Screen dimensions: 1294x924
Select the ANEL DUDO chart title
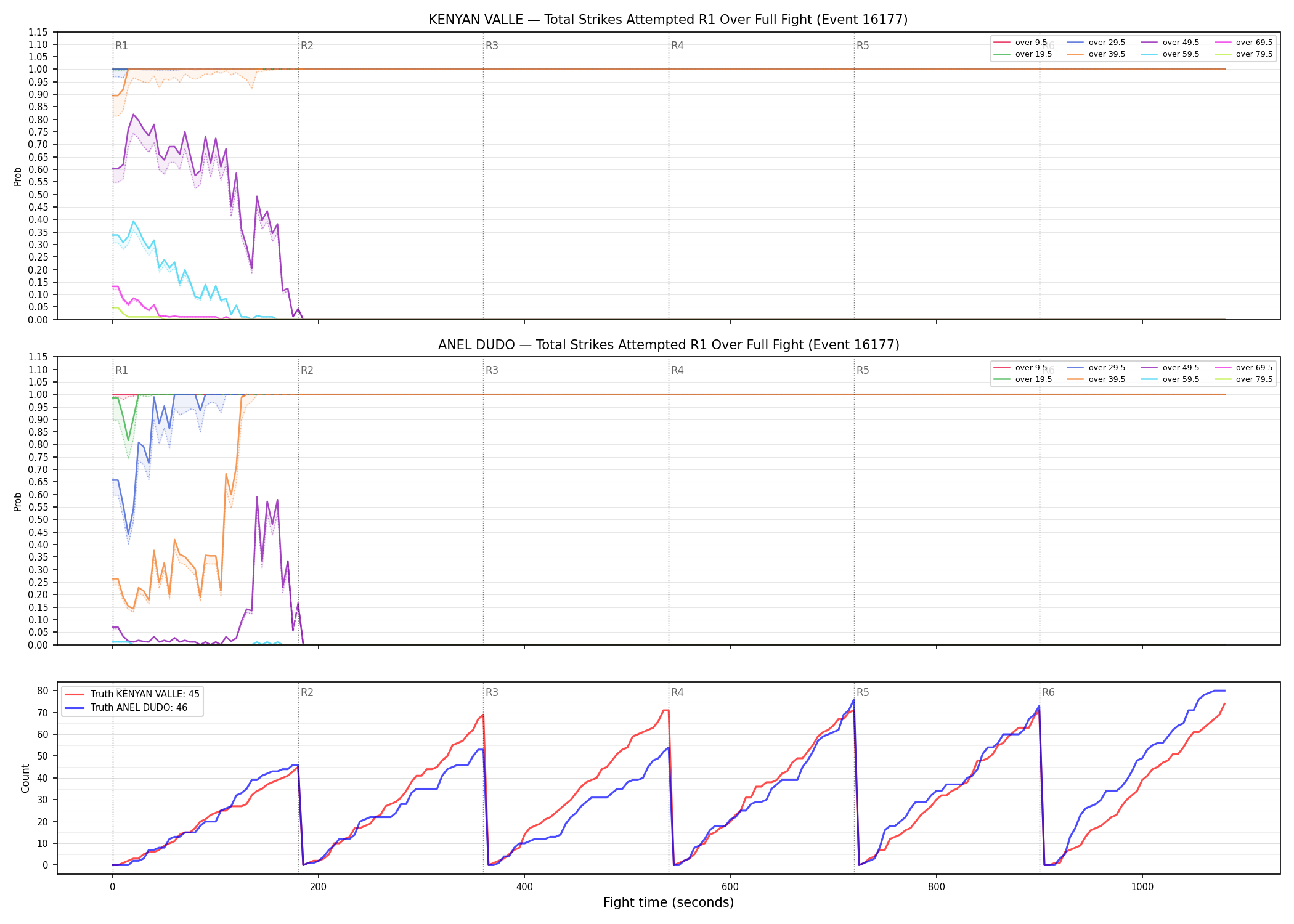(668, 345)
